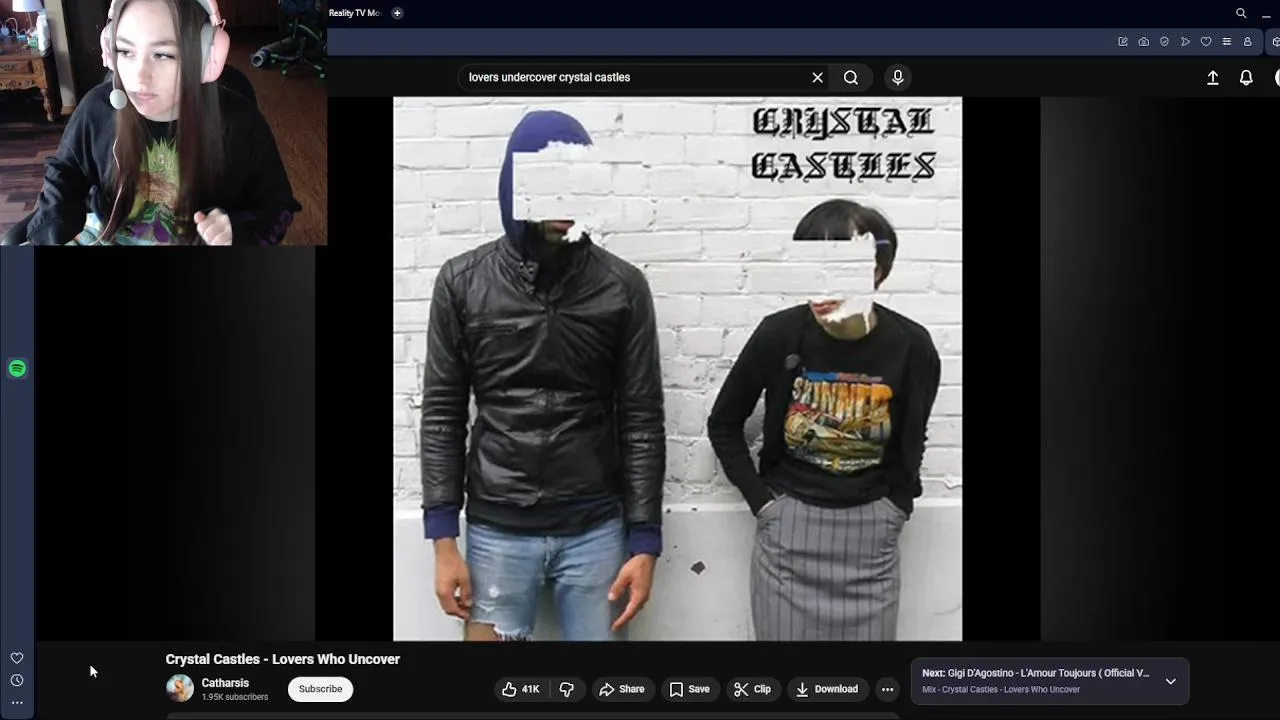
Task: Open a new tab with plus button
Action: click(397, 13)
